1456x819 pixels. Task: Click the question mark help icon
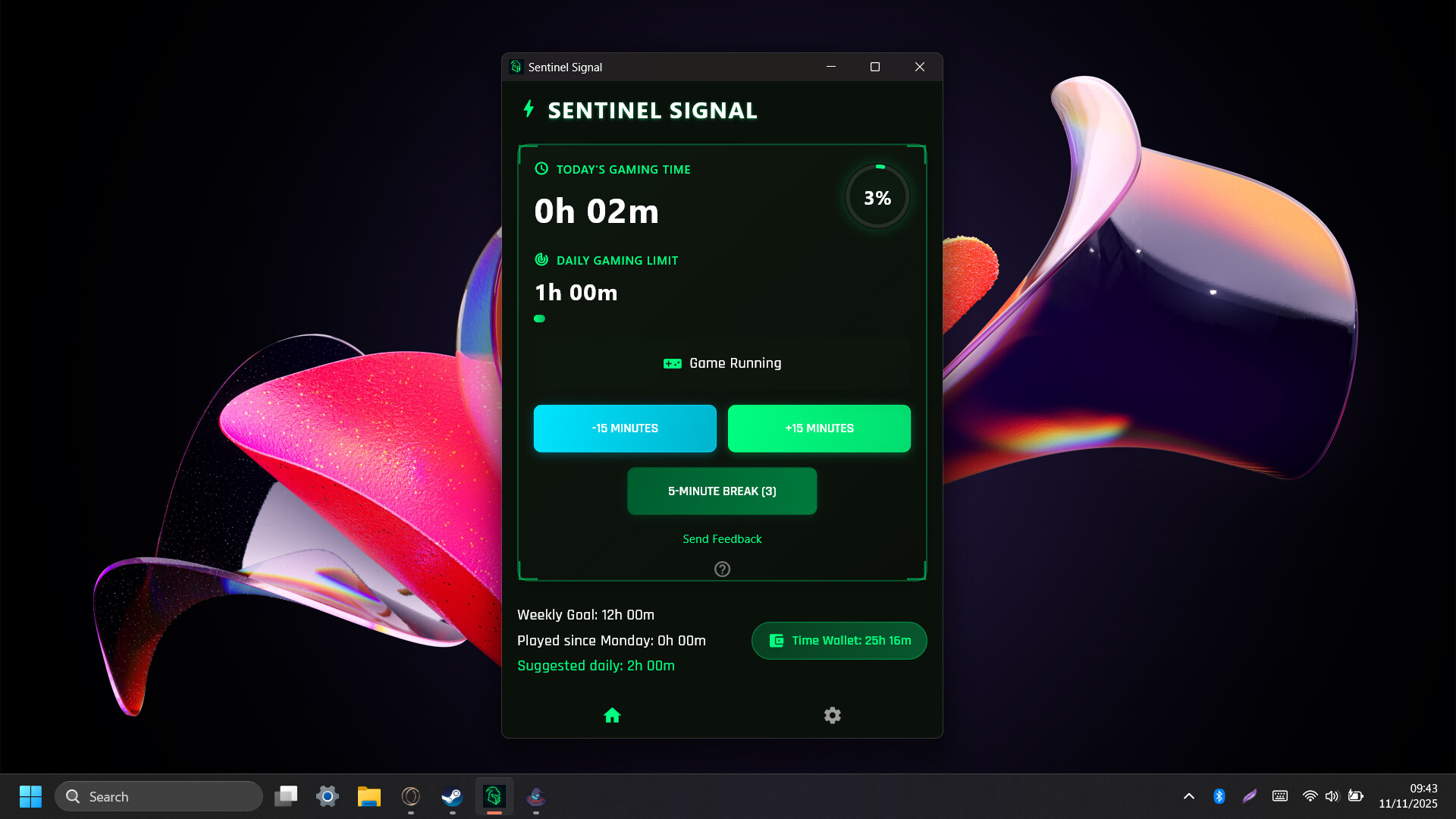pos(721,569)
